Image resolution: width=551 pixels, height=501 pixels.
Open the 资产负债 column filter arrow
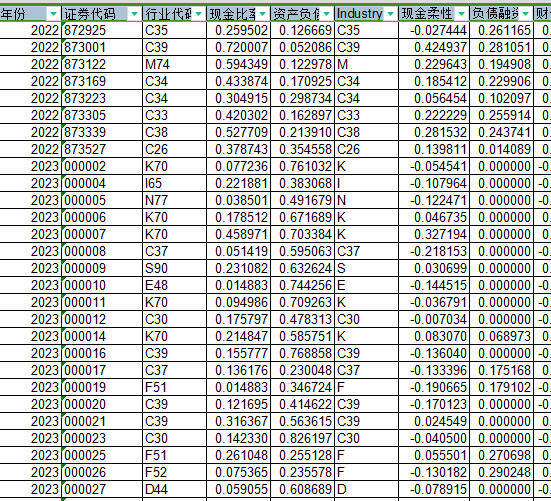326,14
